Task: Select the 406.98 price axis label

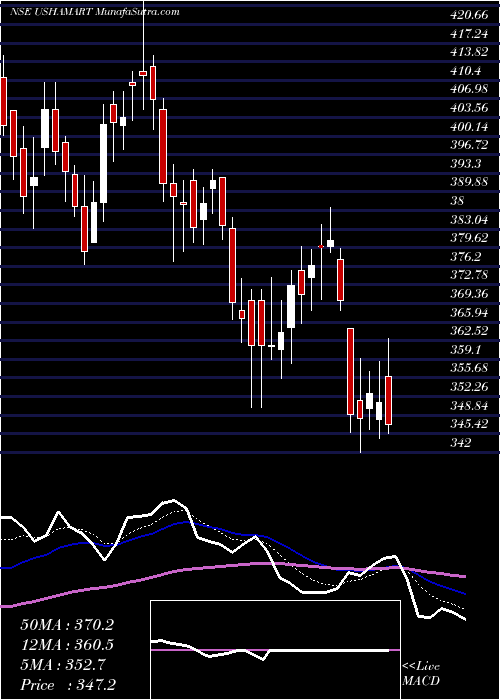Action: pyautogui.click(x=468, y=89)
